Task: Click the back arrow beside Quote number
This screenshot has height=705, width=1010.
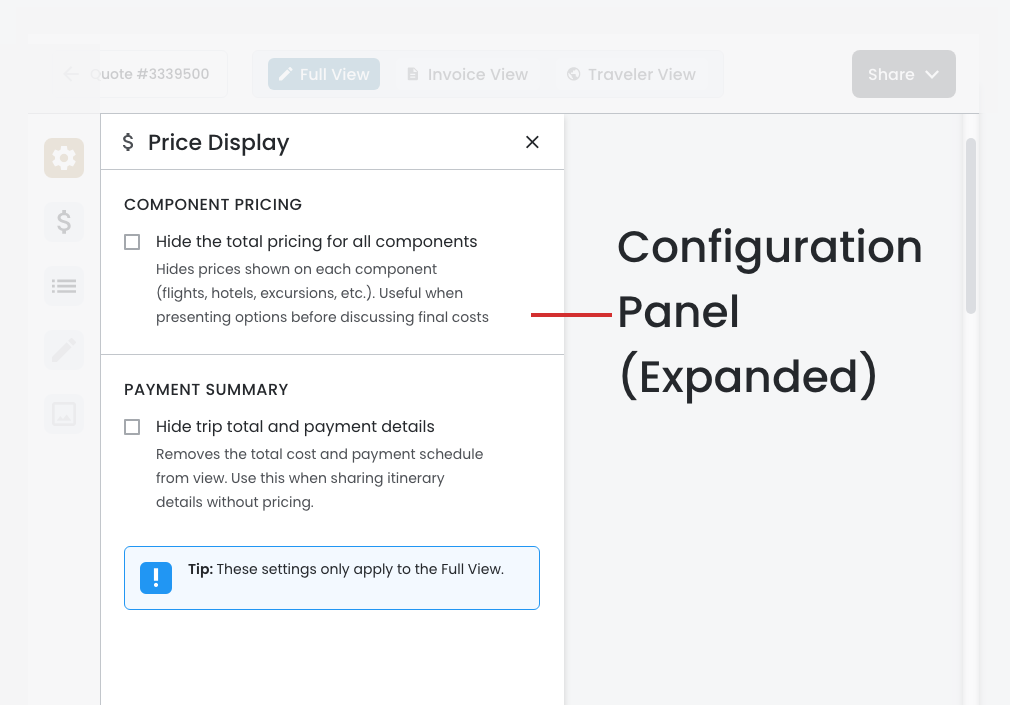Action: click(x=70, y=74)
